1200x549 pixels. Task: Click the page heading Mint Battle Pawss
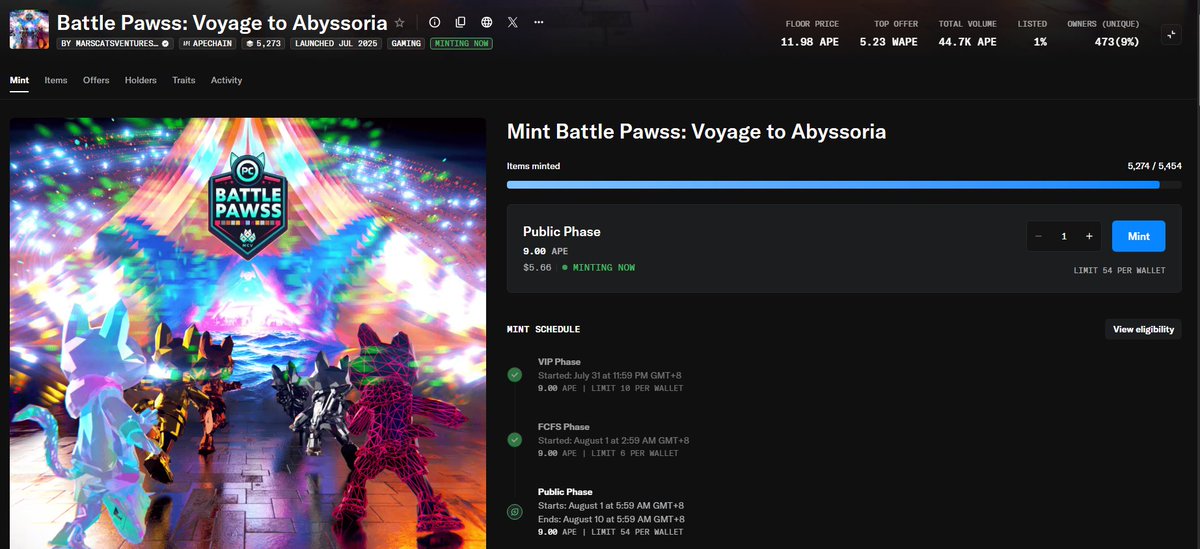tap(696, 131)
